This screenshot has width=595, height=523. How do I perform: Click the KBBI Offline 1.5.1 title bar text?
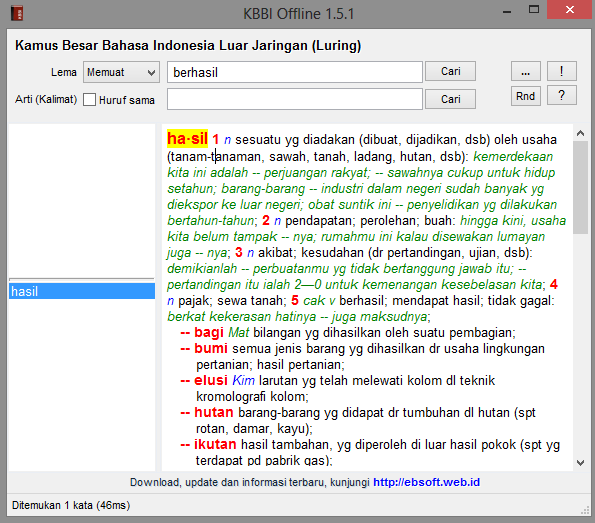pyautogui.click(x=299, y=14)
